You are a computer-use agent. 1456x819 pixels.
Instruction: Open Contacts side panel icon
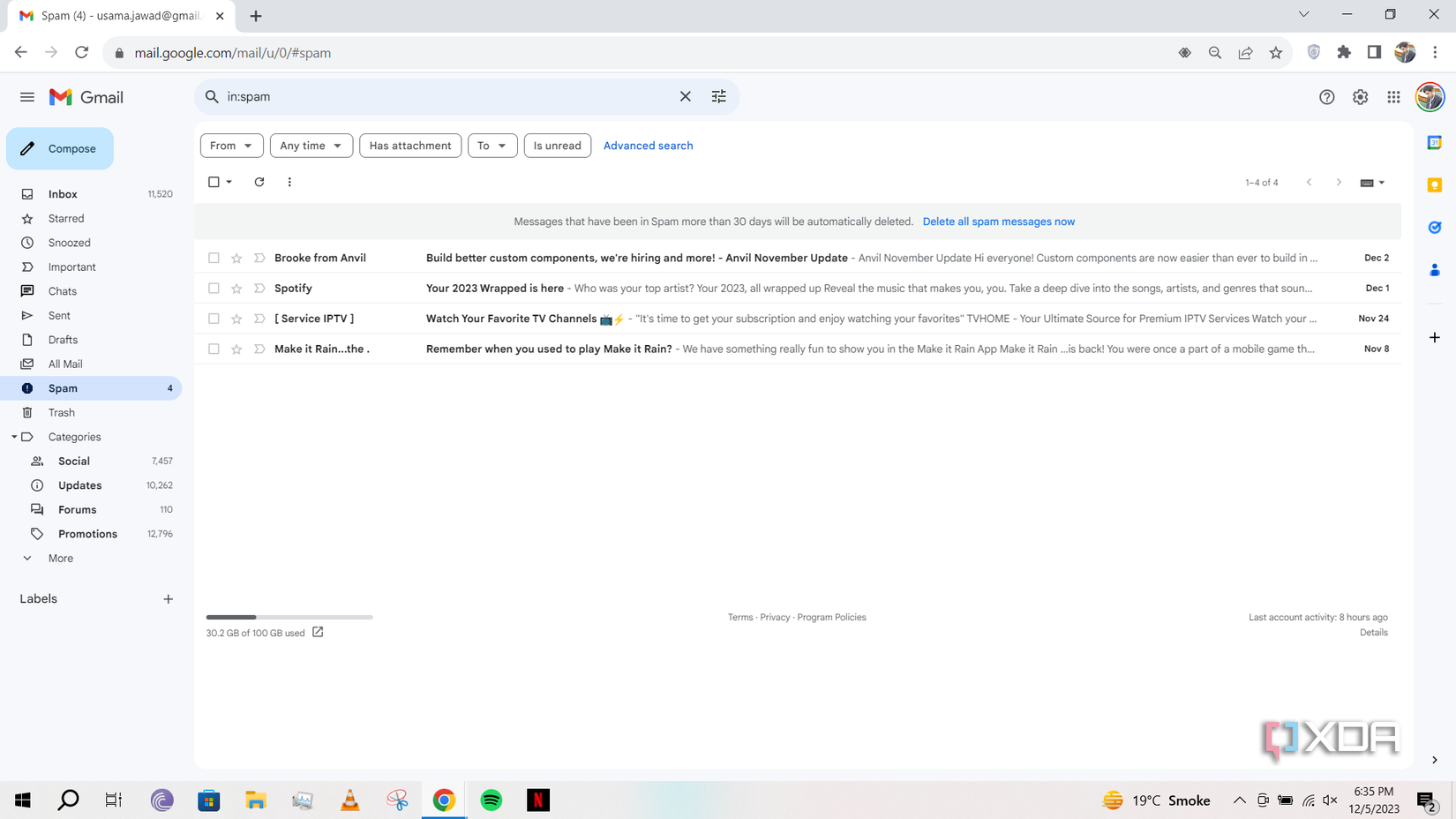pyautogui.click(x=1435, y=269)
